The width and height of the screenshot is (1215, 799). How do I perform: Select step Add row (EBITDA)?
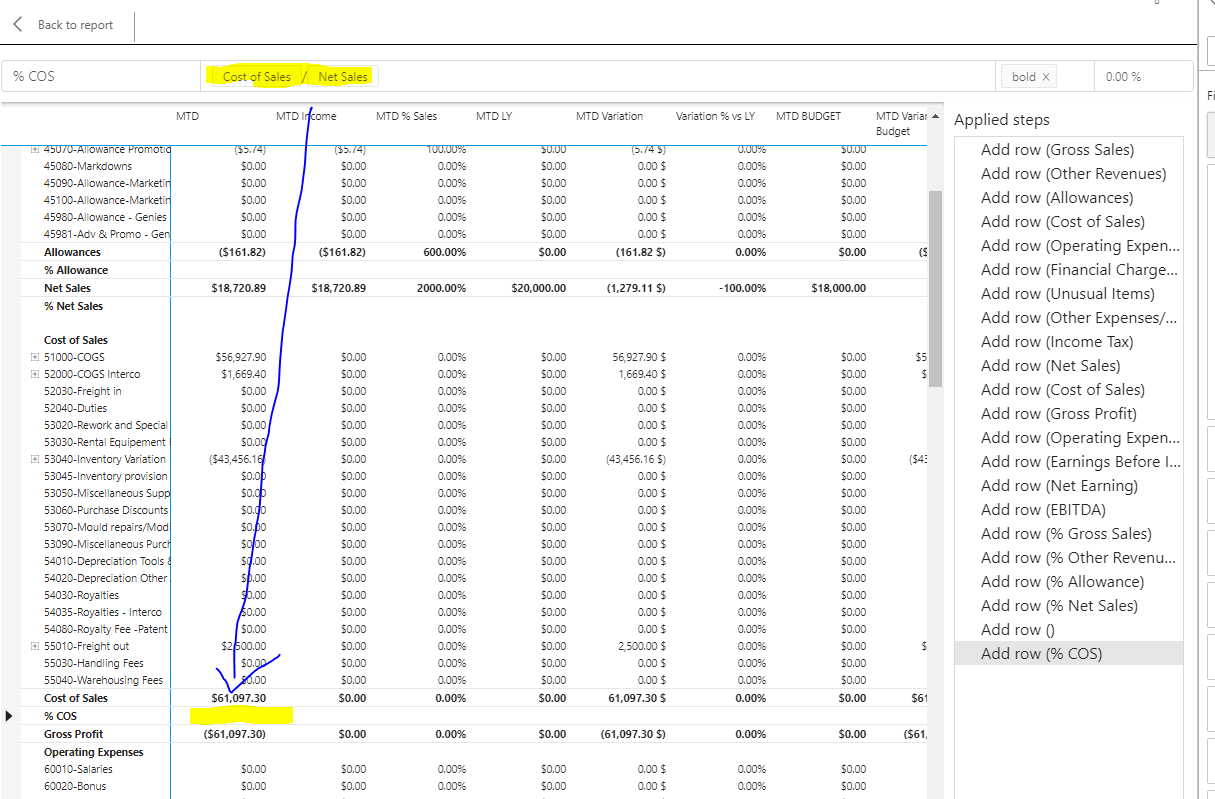pyautogui.click(x=1043, y=510)
